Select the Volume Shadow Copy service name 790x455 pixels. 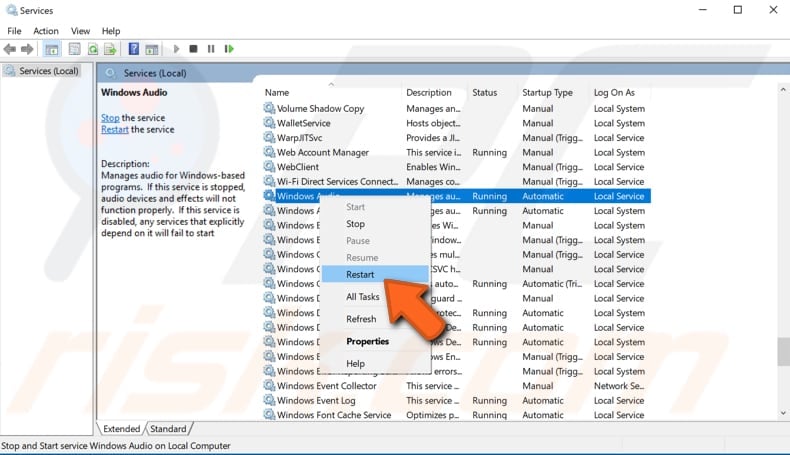point(320,108)
